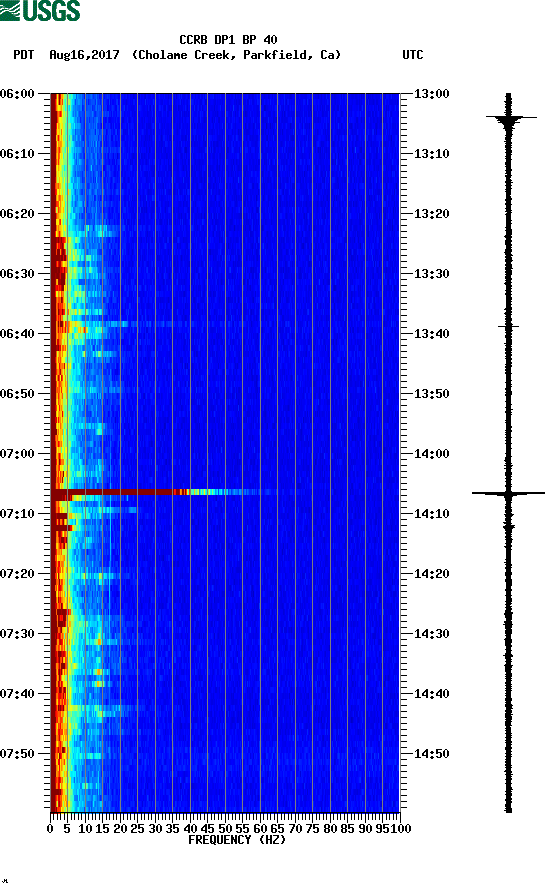Click the '06:40' PDT time label
Image resolution: width=552 pixels, height=892 pixels.
[17, 334]
